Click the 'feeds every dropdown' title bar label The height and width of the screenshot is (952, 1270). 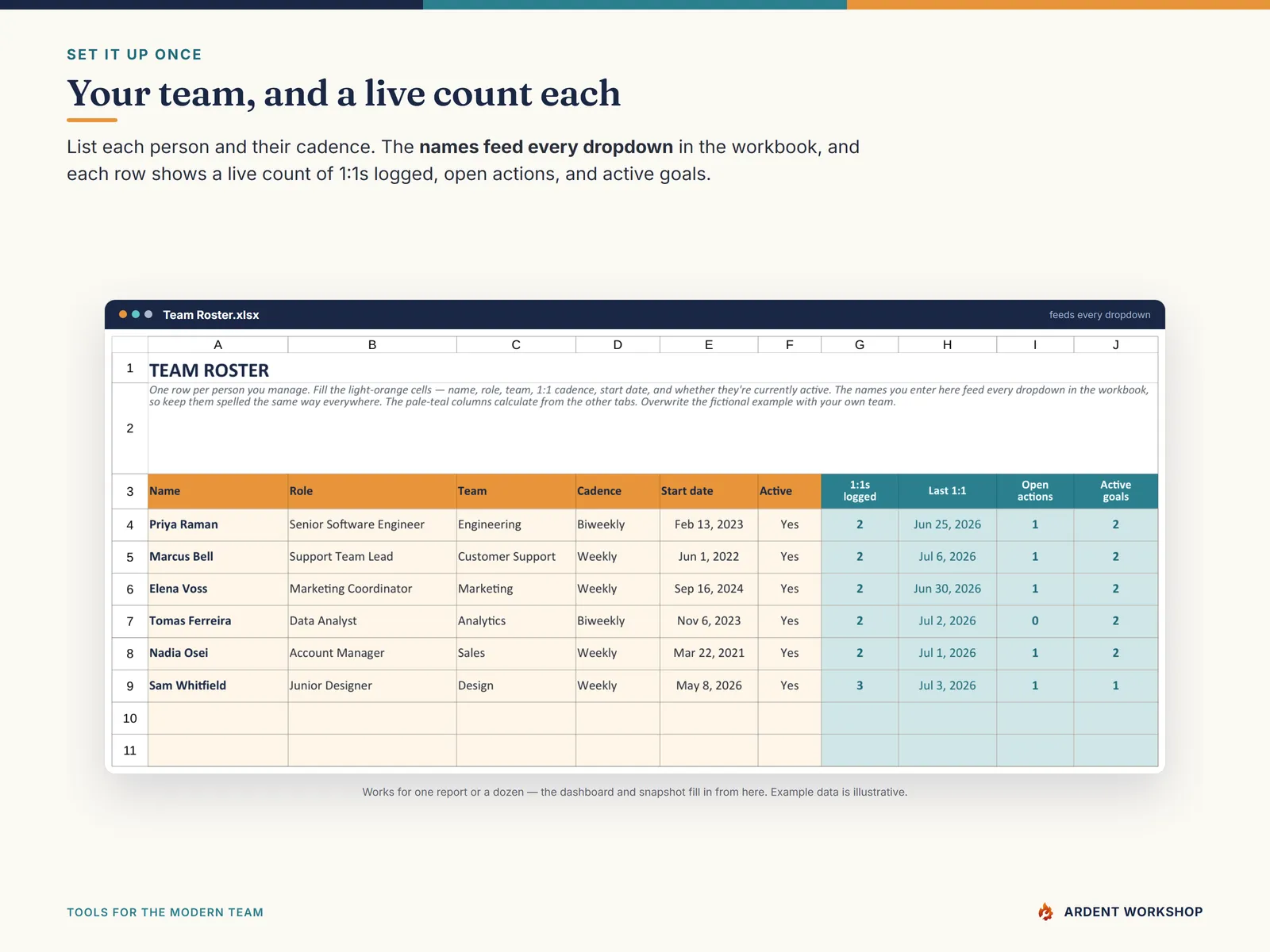1099,315
